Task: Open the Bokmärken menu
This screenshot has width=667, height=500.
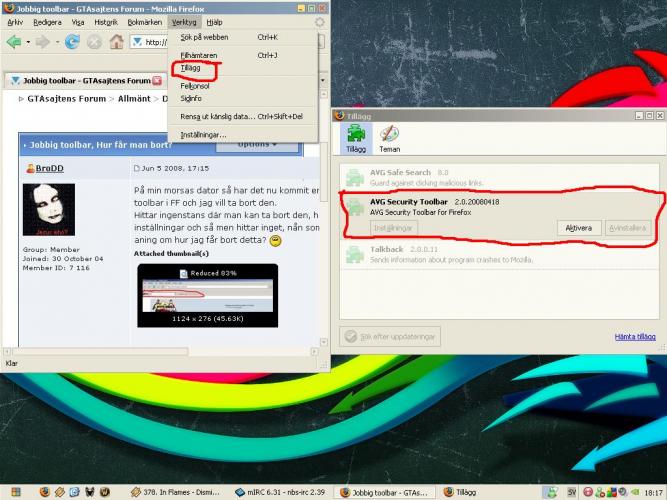Action: pos(145,22)
